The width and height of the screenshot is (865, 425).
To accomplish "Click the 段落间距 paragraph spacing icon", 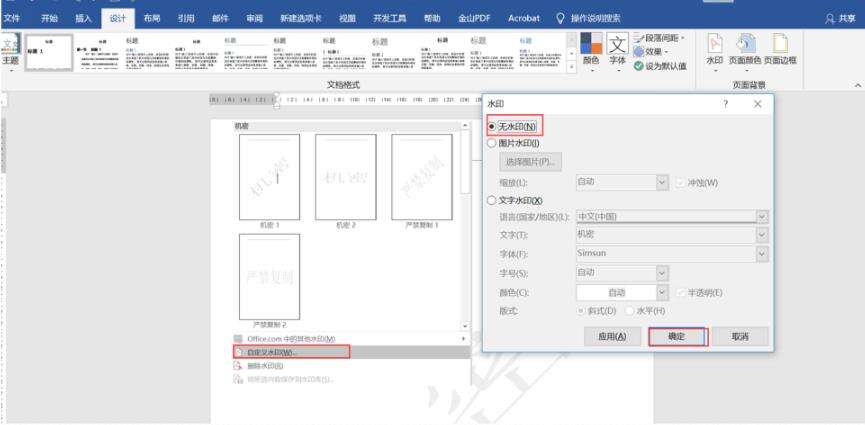I will (x=639, y=38).
